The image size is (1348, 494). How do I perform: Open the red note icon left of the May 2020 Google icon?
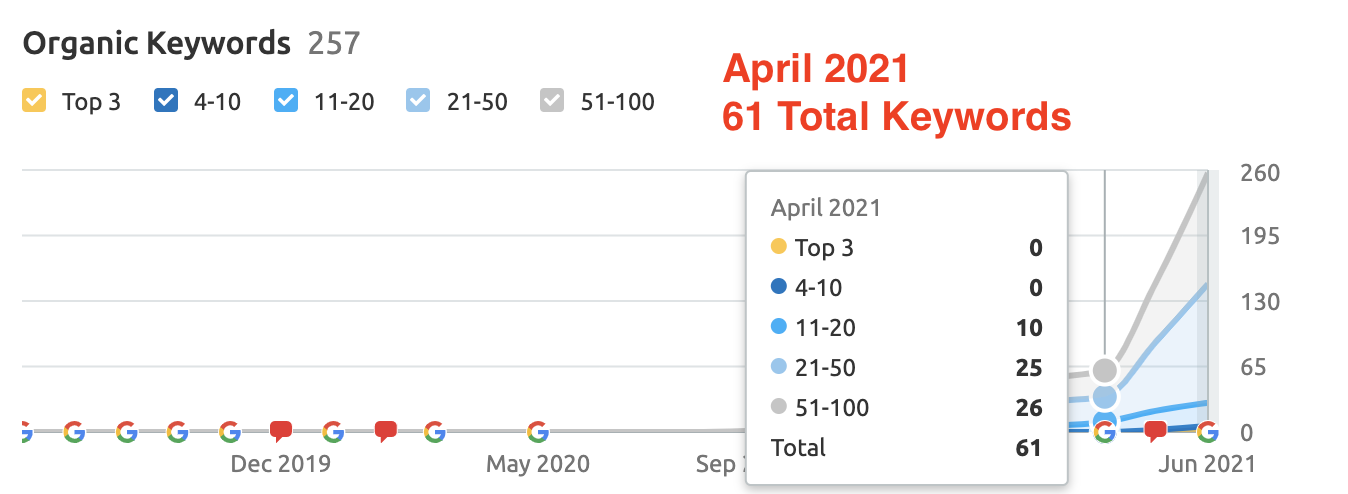tap(385, 432)
